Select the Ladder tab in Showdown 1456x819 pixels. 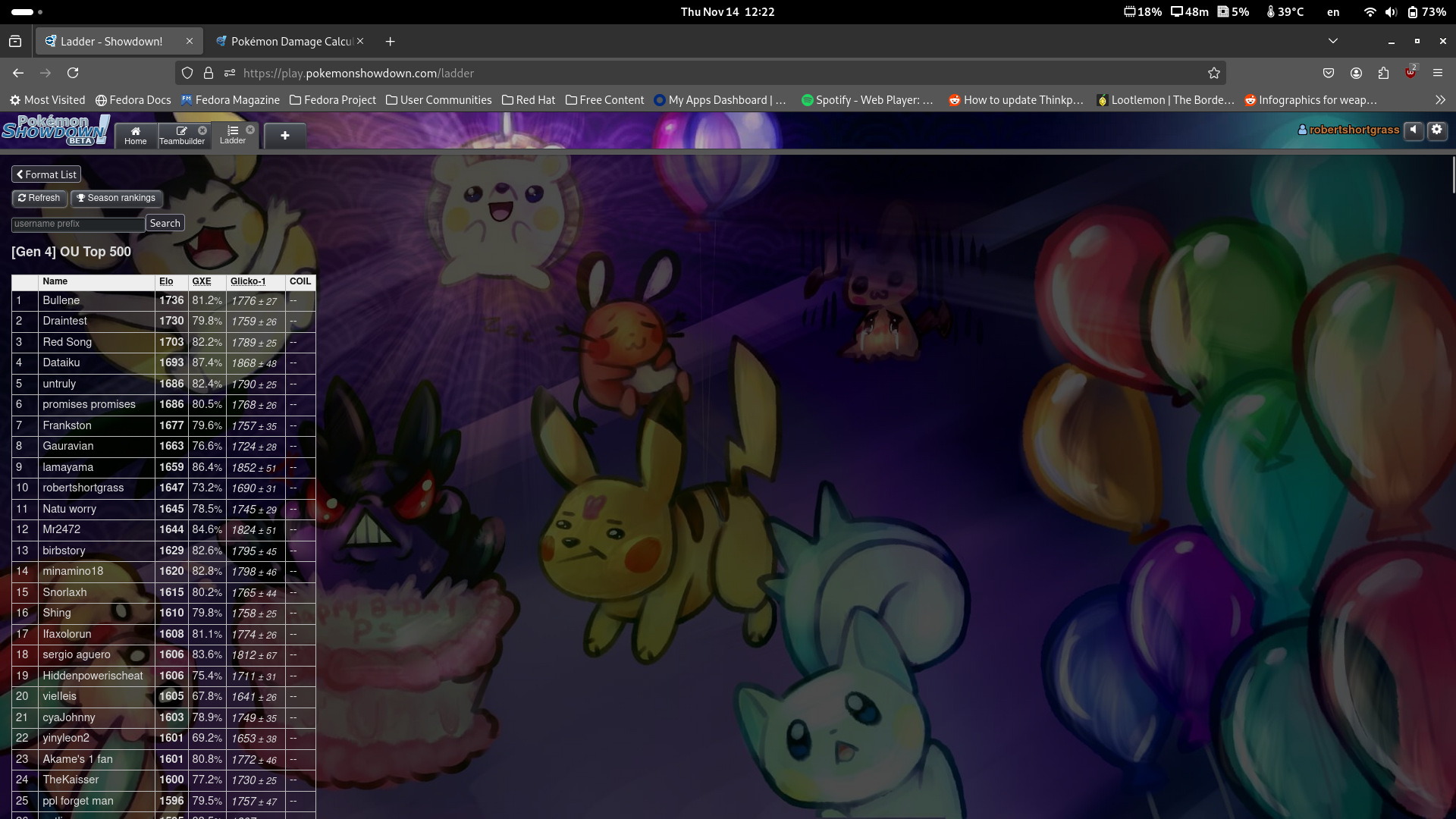click(234, 135)
